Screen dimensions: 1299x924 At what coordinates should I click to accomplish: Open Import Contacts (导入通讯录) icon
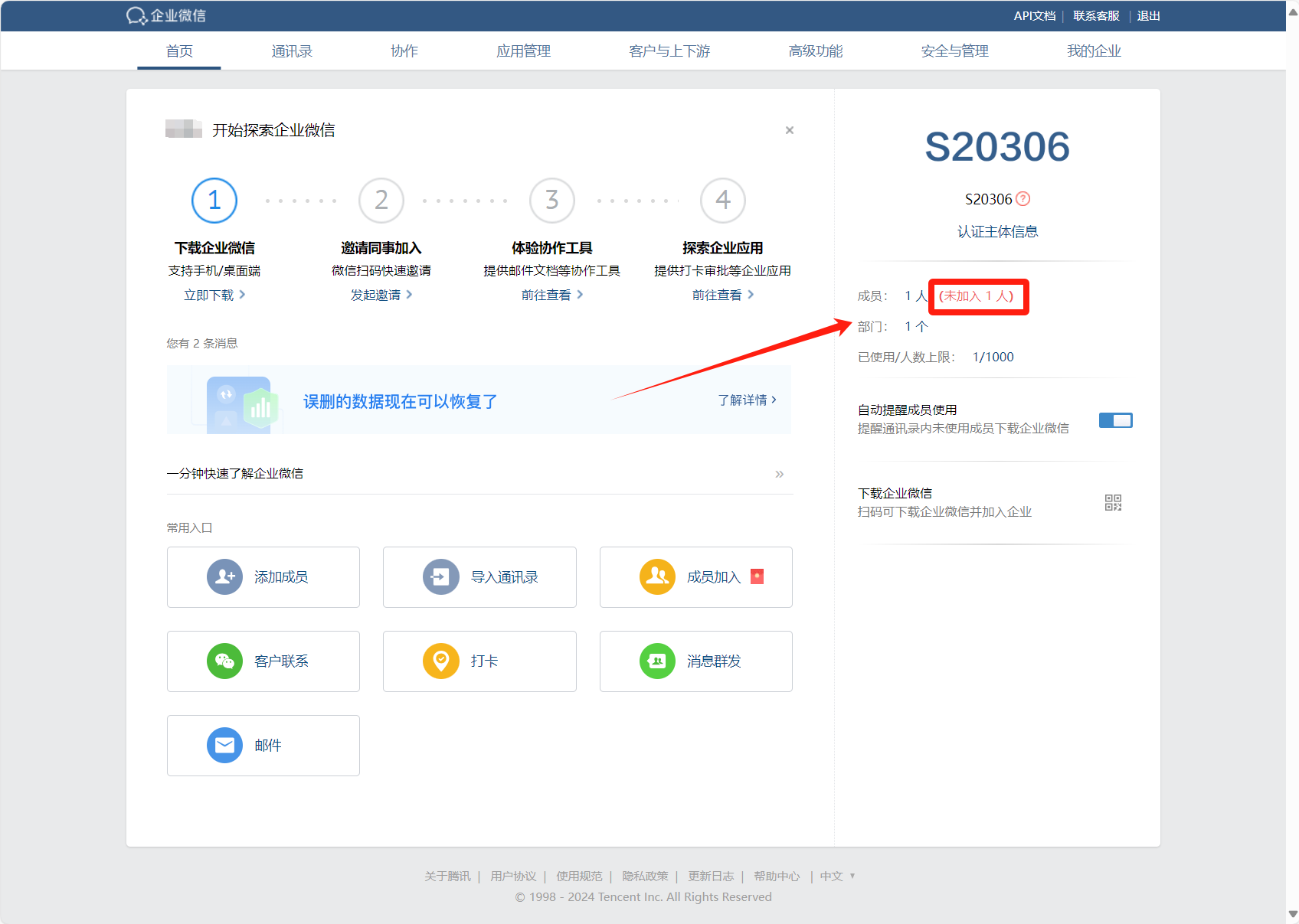441,577
